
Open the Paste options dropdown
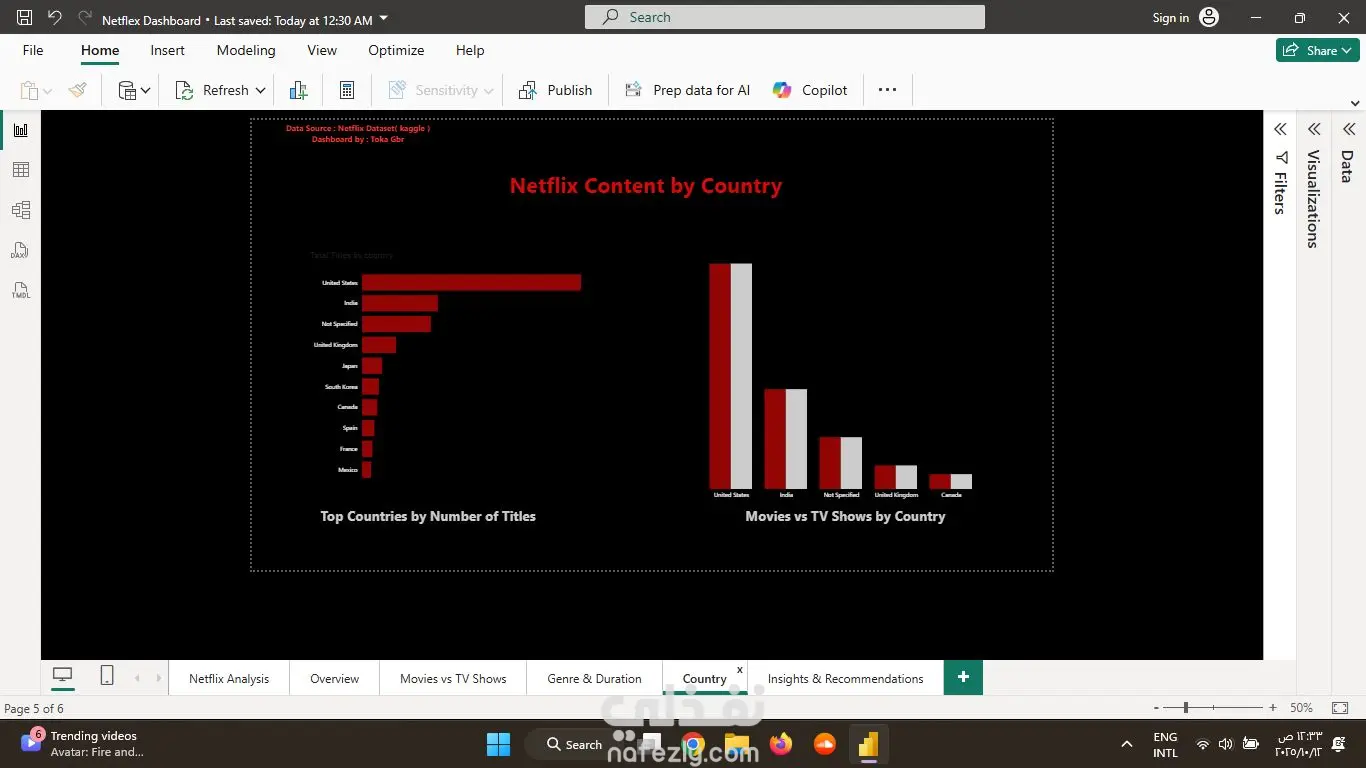(47, 91)
